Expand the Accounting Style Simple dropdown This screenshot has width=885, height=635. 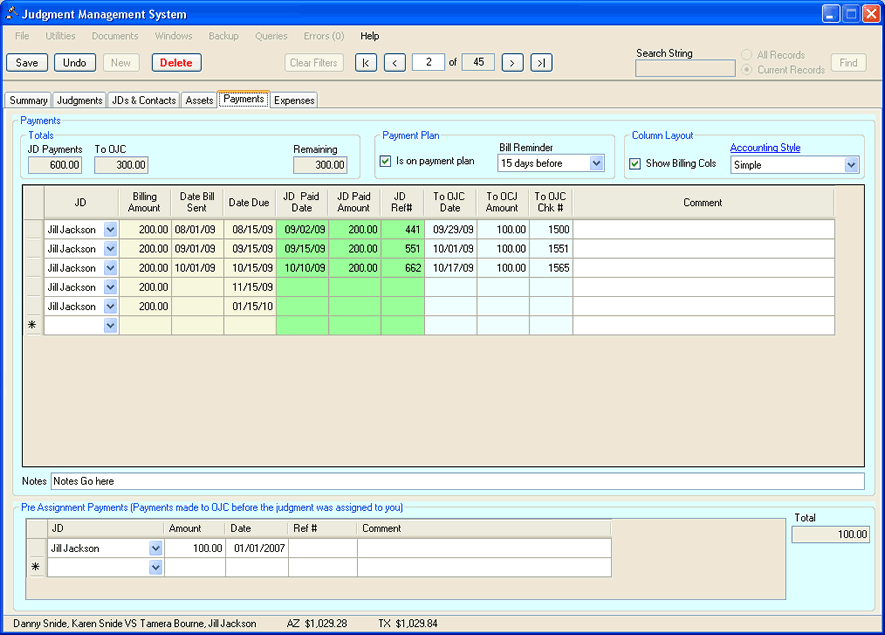[x=851, y=165]
